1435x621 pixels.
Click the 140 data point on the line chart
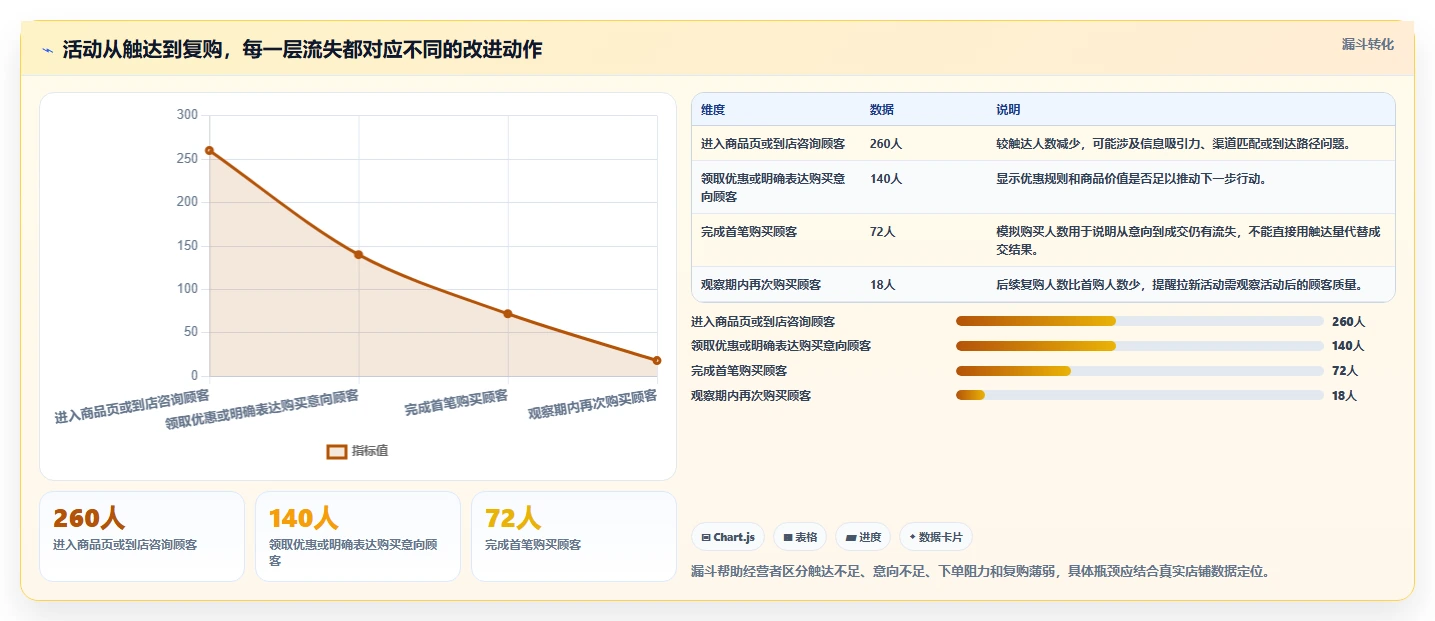click(x=358, y=254)
